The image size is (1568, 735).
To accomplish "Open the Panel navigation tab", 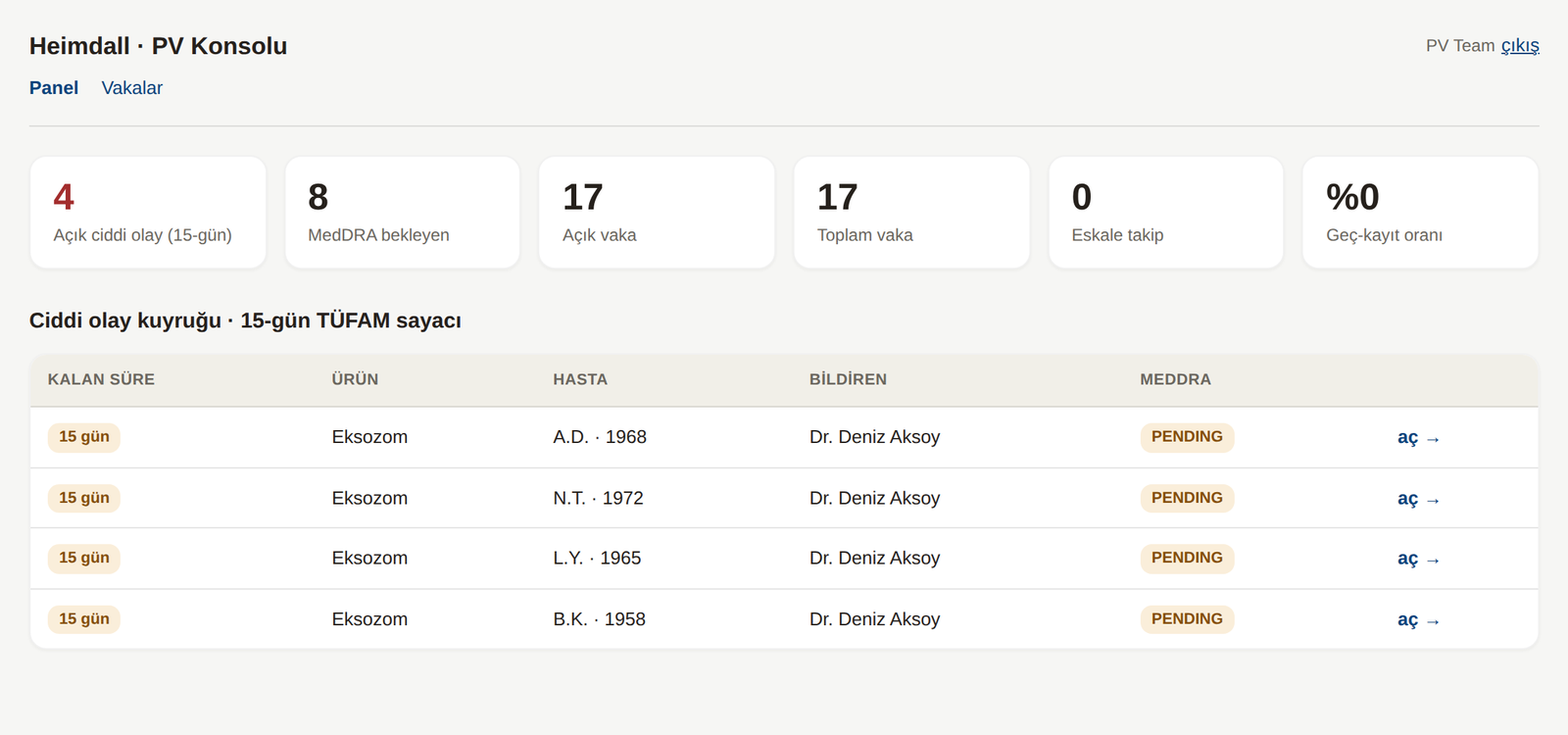I will pos(54,88).
